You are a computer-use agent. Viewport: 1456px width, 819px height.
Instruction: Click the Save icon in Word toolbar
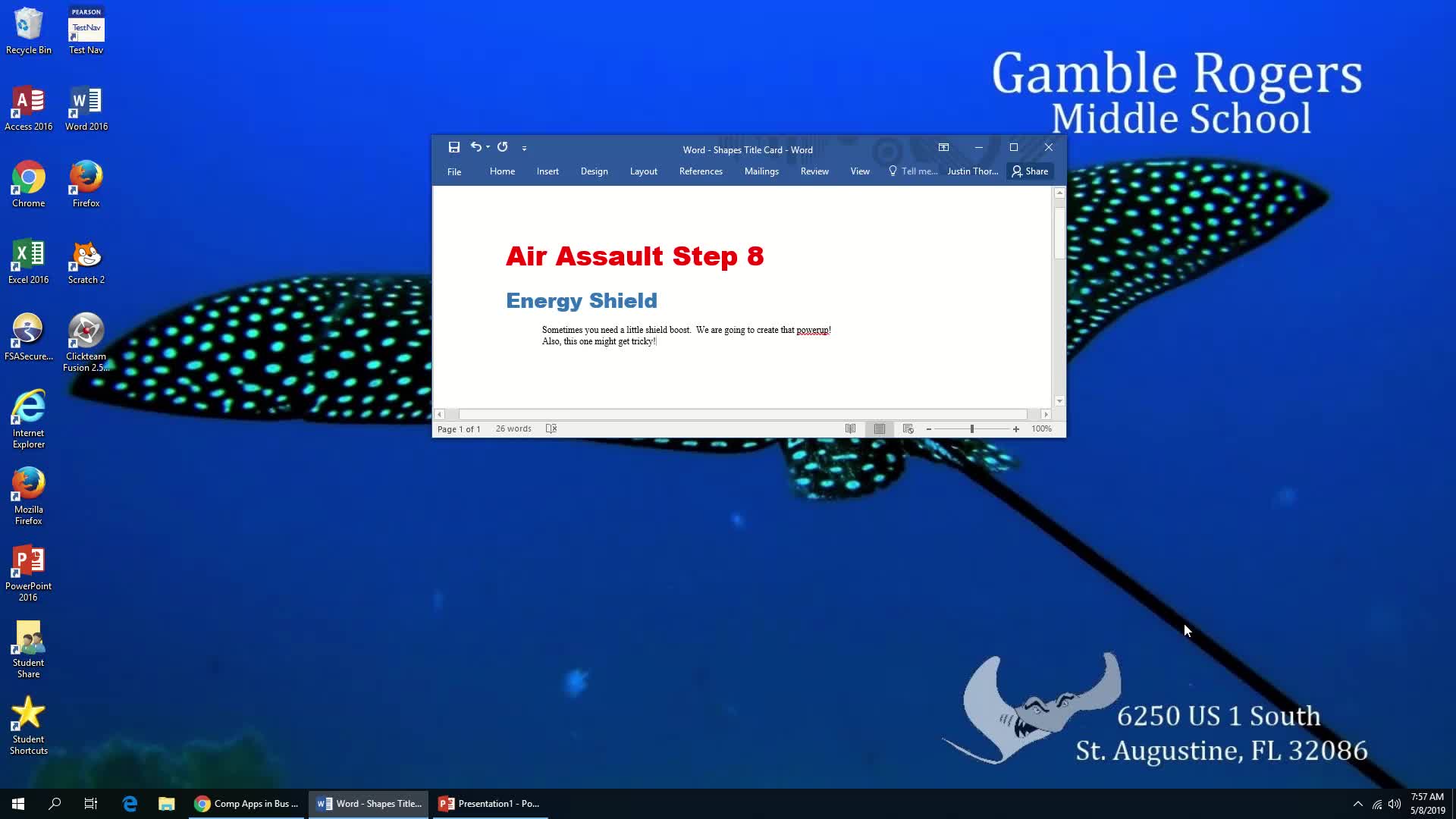click(454, 147)
